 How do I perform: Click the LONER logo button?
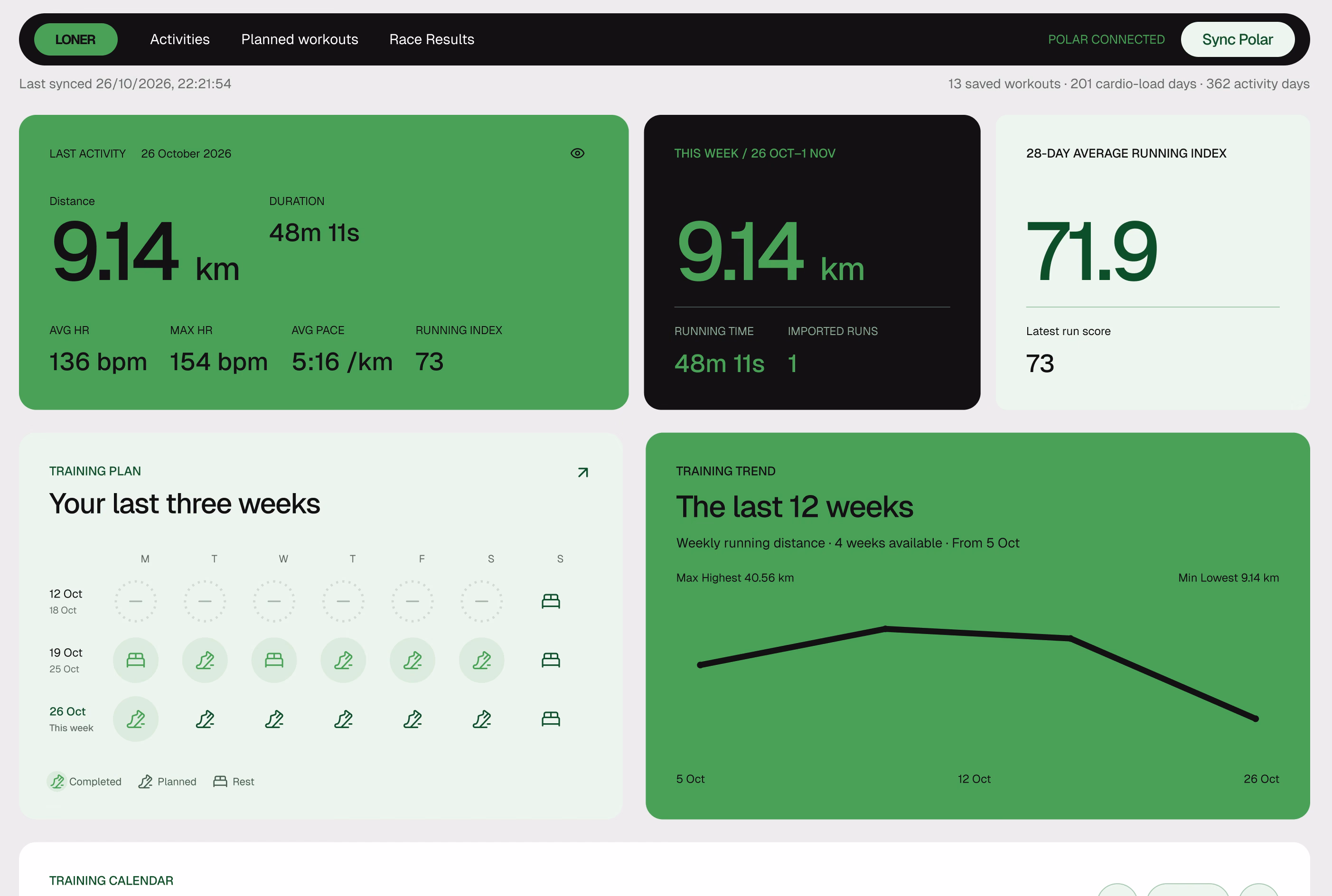pos(75,39)
